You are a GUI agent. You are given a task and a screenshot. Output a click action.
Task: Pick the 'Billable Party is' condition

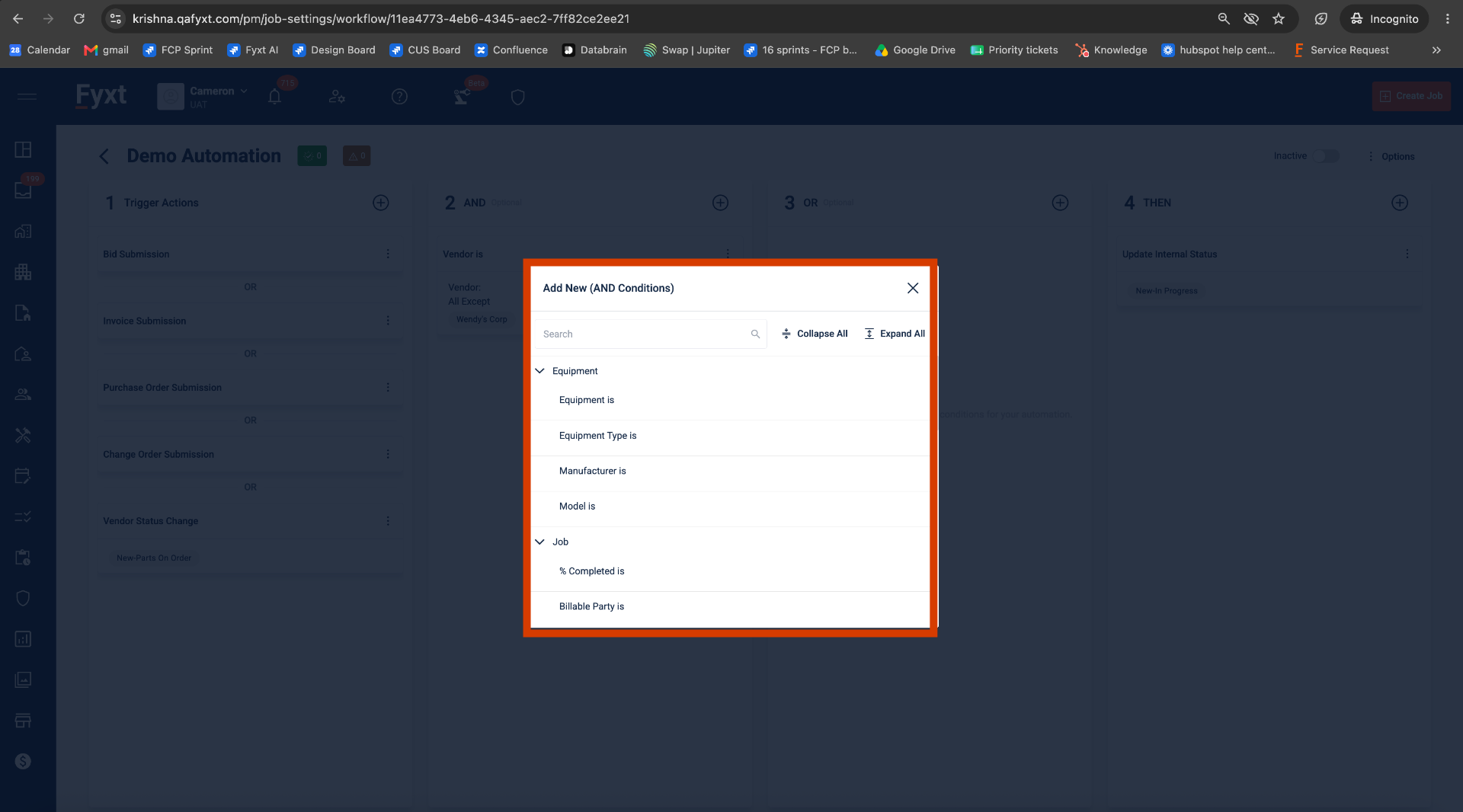click(730, 606)
